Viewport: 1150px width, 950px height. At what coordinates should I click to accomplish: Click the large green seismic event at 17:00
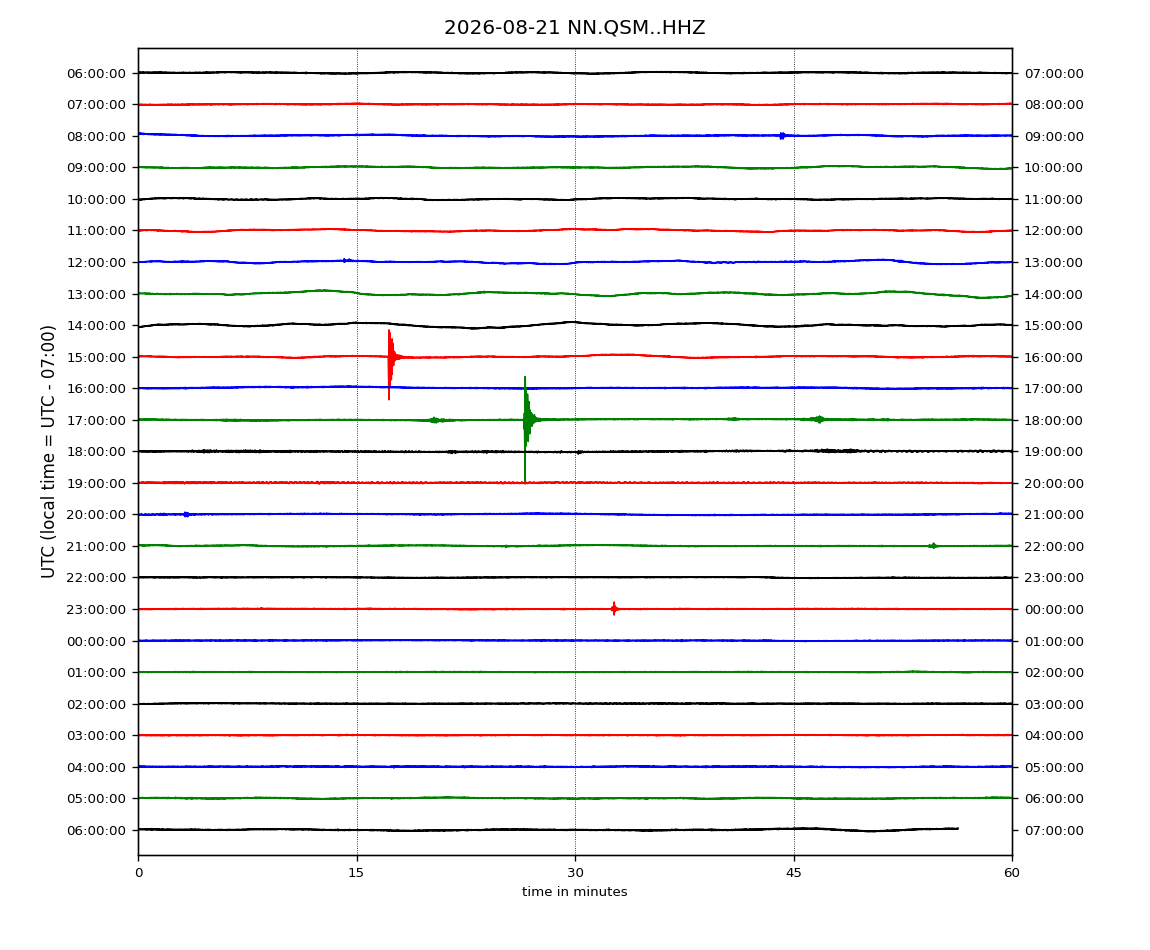tap(527, 429)
